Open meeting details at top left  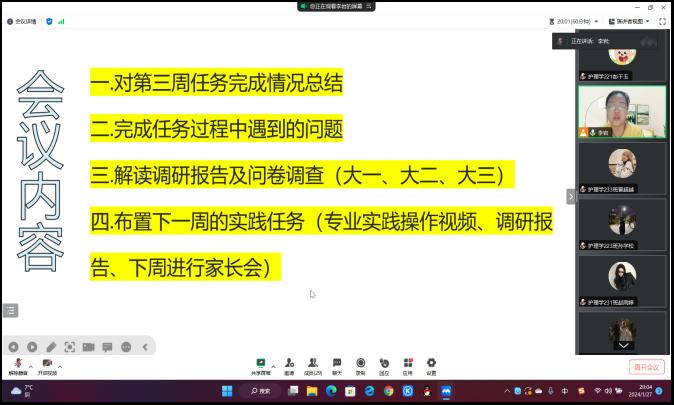21,21
